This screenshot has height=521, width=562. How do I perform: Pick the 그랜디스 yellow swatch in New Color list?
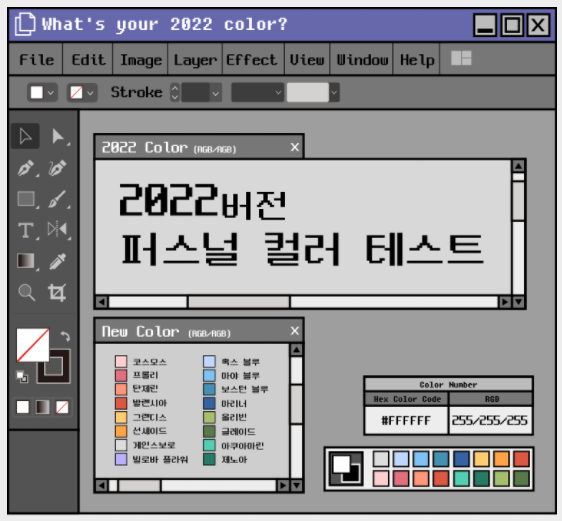tap(121, 417)
